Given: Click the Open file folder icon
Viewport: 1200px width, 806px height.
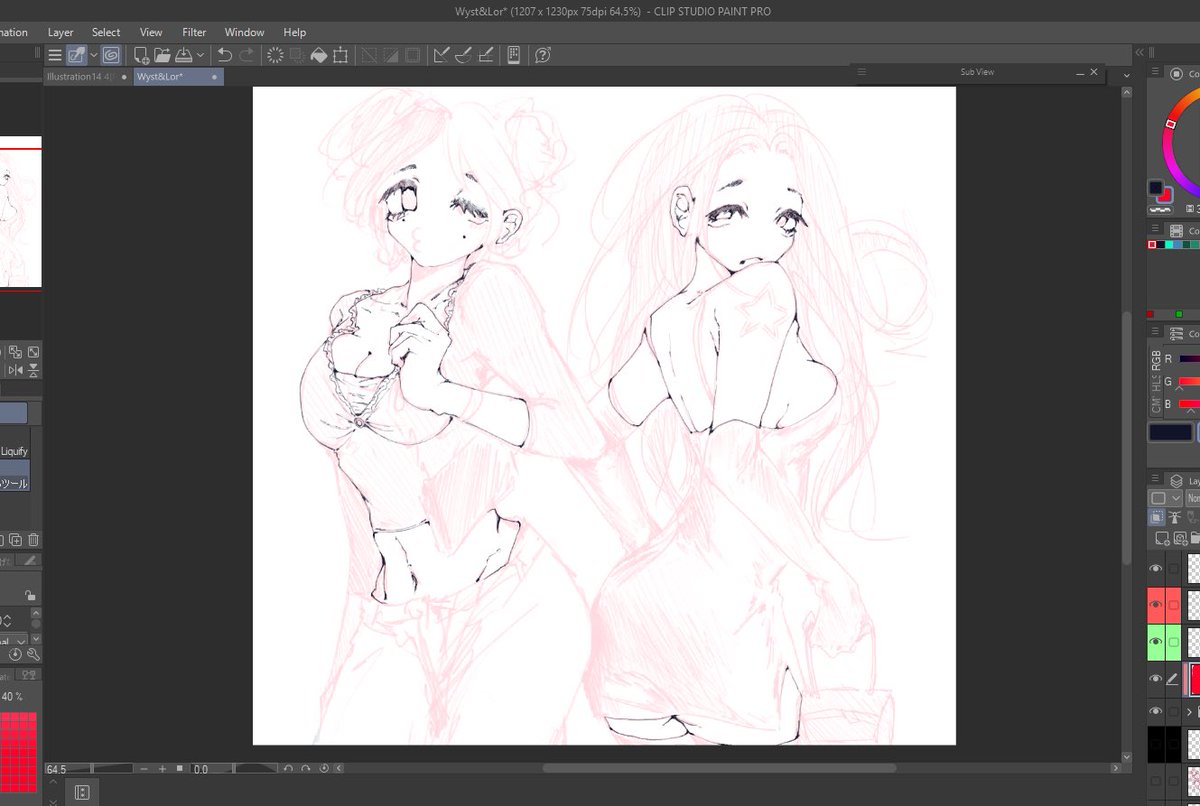Looking at the screenshot, I should 162,55.
